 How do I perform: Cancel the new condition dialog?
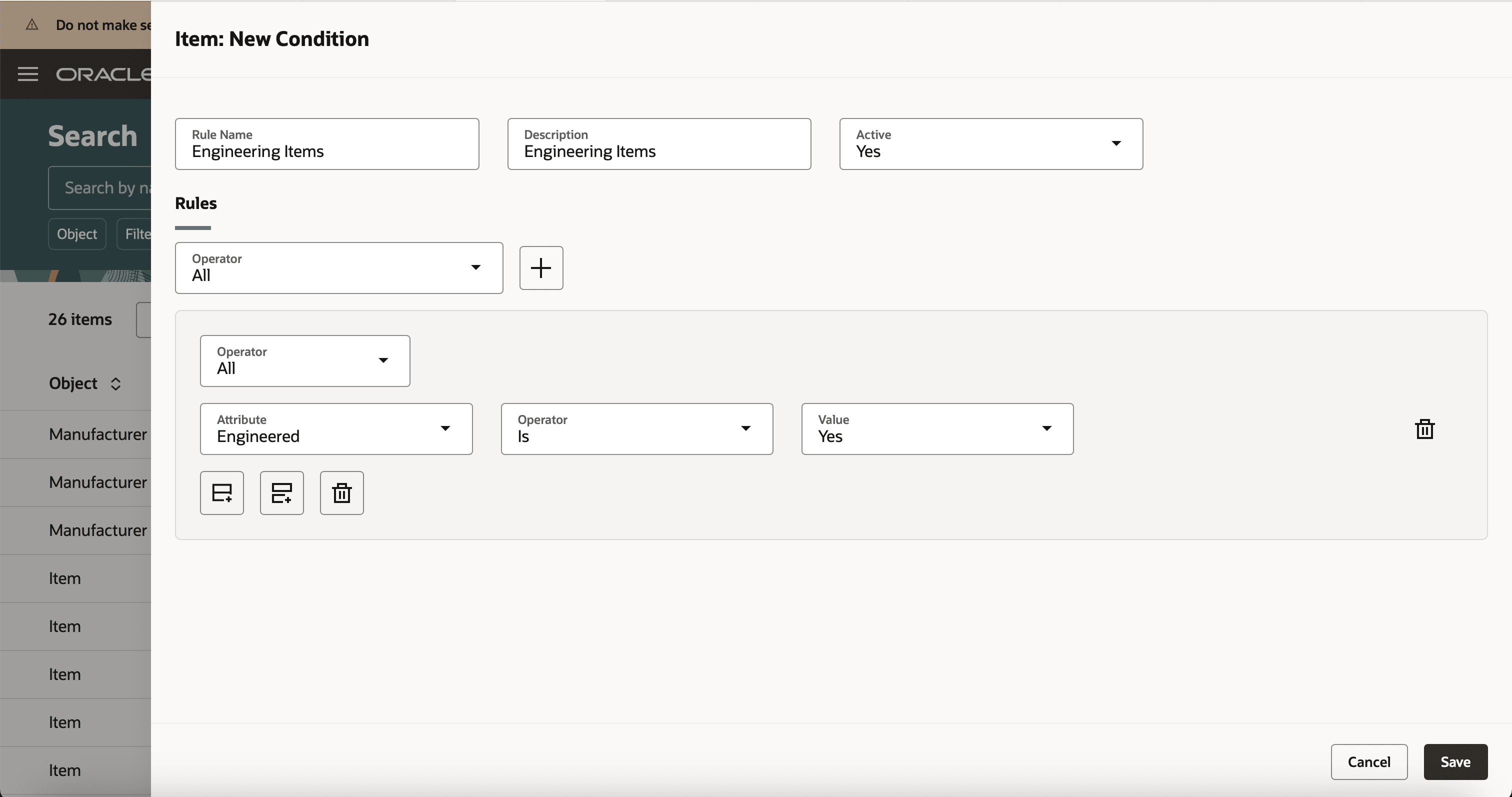[x=1368, y=761]
